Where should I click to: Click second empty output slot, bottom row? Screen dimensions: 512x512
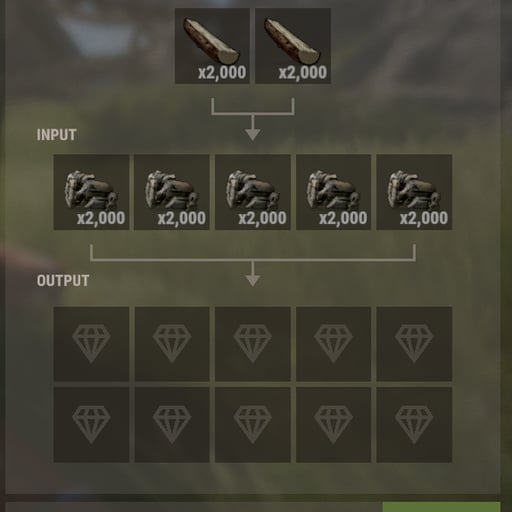point(172,425)
